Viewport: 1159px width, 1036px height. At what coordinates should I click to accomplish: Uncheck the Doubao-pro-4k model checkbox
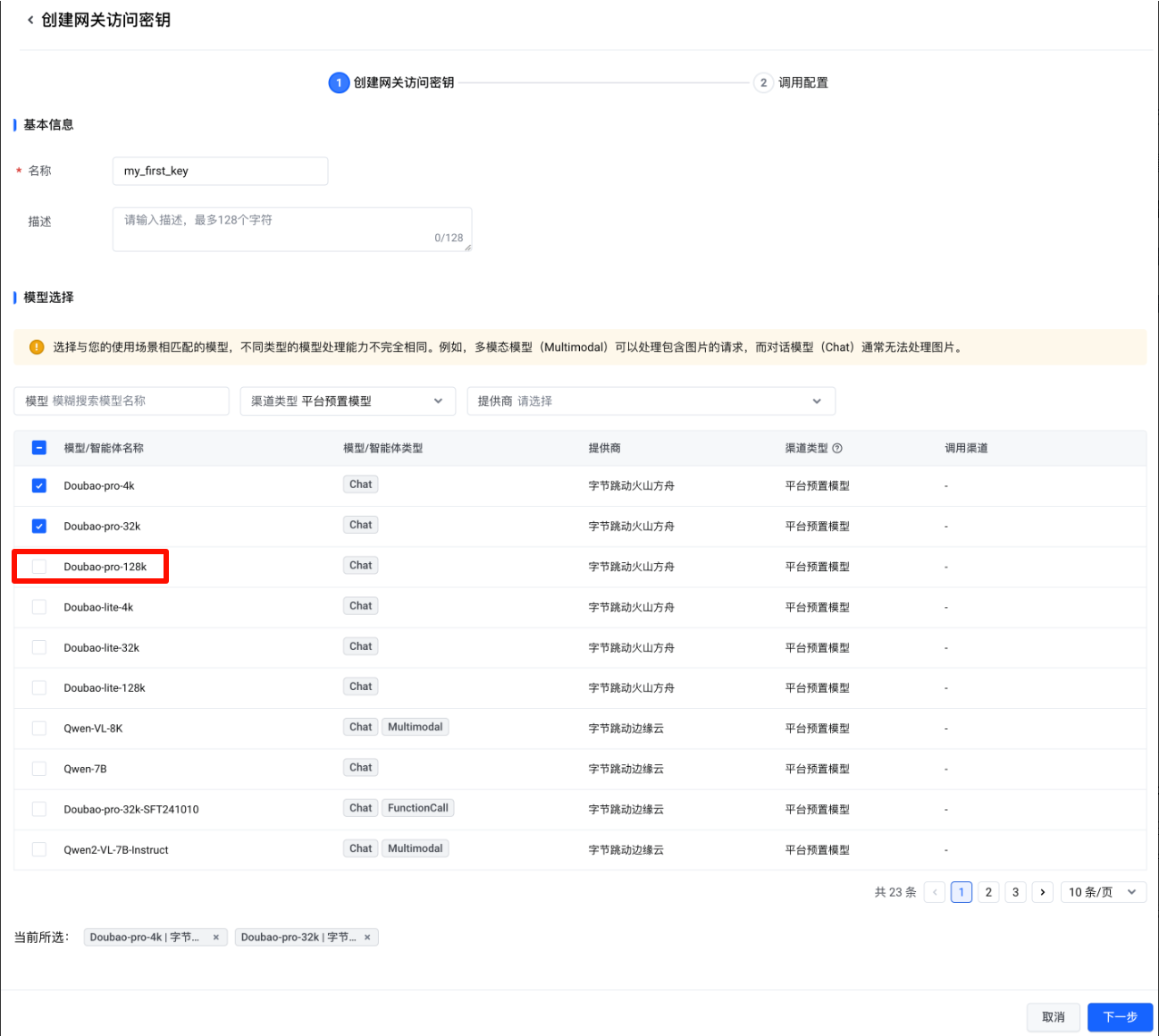click(39, 486)
